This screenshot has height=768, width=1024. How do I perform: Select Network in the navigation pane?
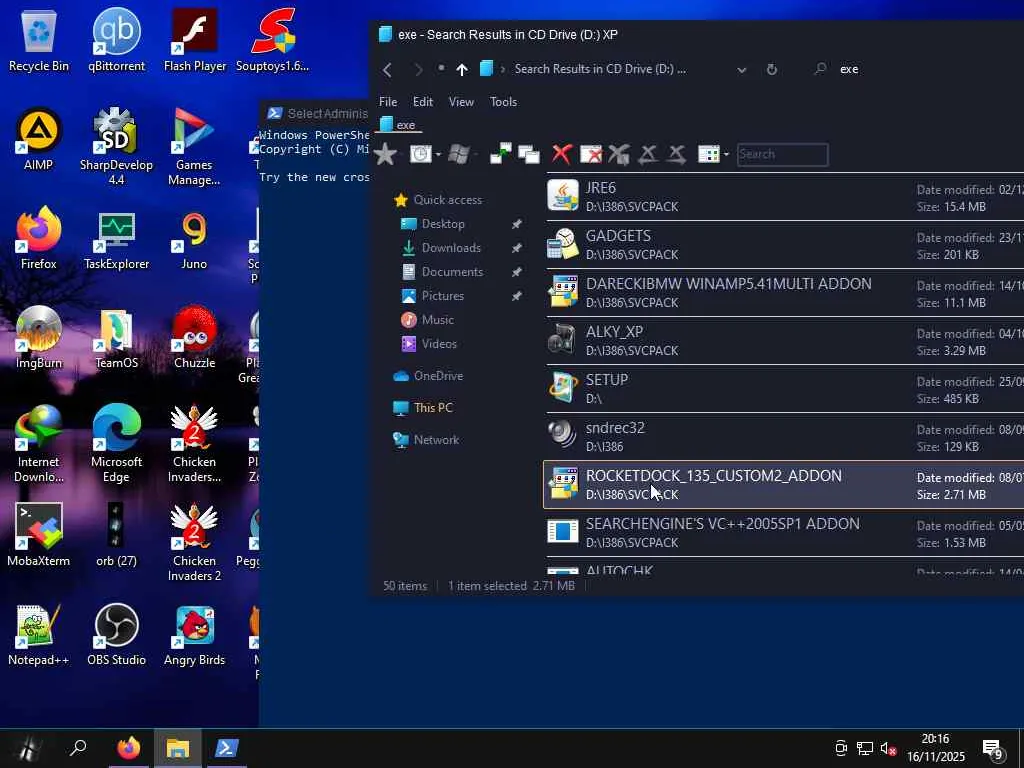point(426,440)
